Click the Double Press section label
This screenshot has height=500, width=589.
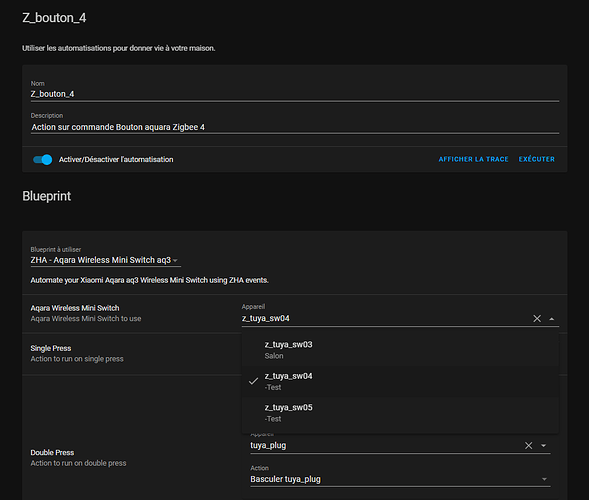coord(52,453)
